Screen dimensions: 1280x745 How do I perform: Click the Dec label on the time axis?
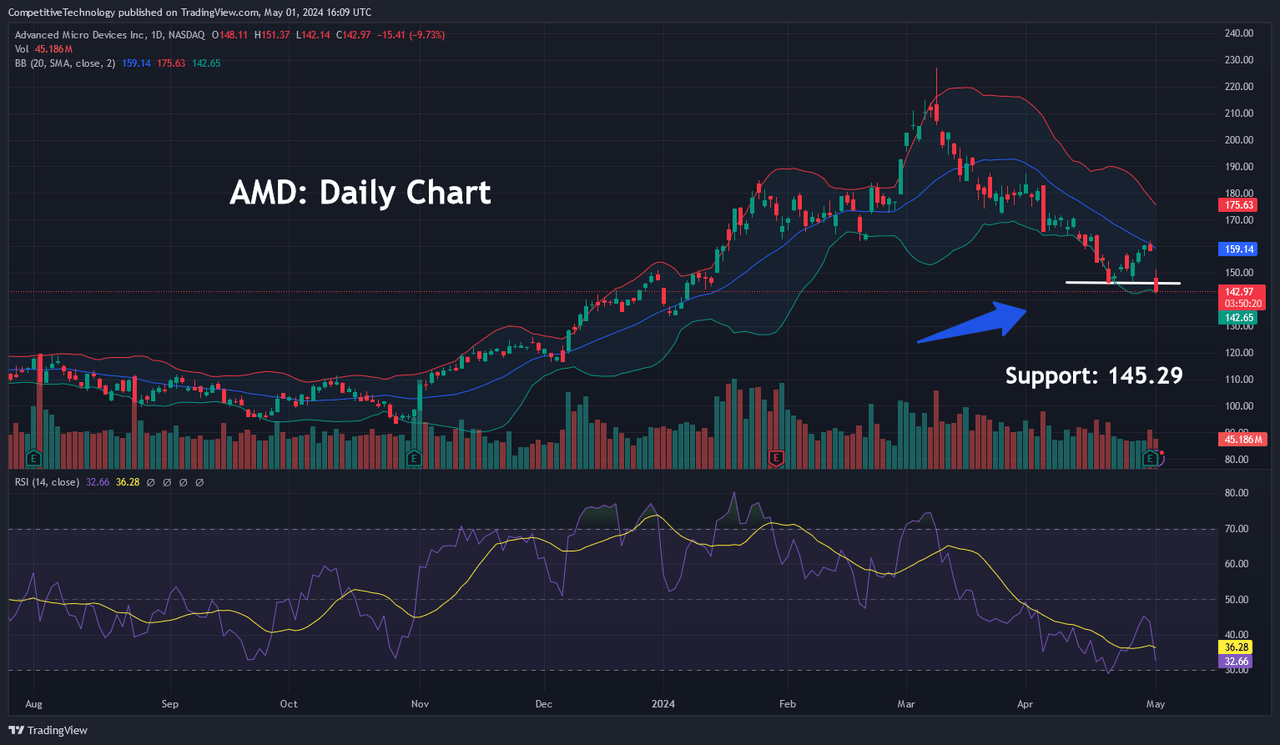point(545,703)
